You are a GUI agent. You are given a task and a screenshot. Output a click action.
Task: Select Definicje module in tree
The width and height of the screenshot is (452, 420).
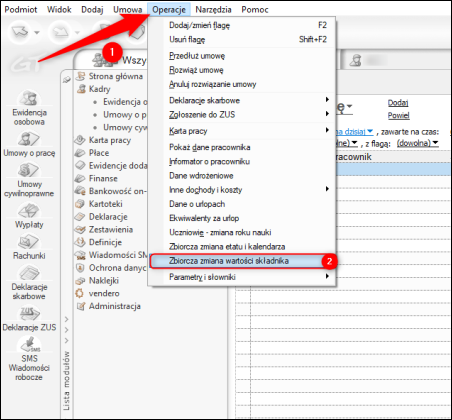pos(105,242)
